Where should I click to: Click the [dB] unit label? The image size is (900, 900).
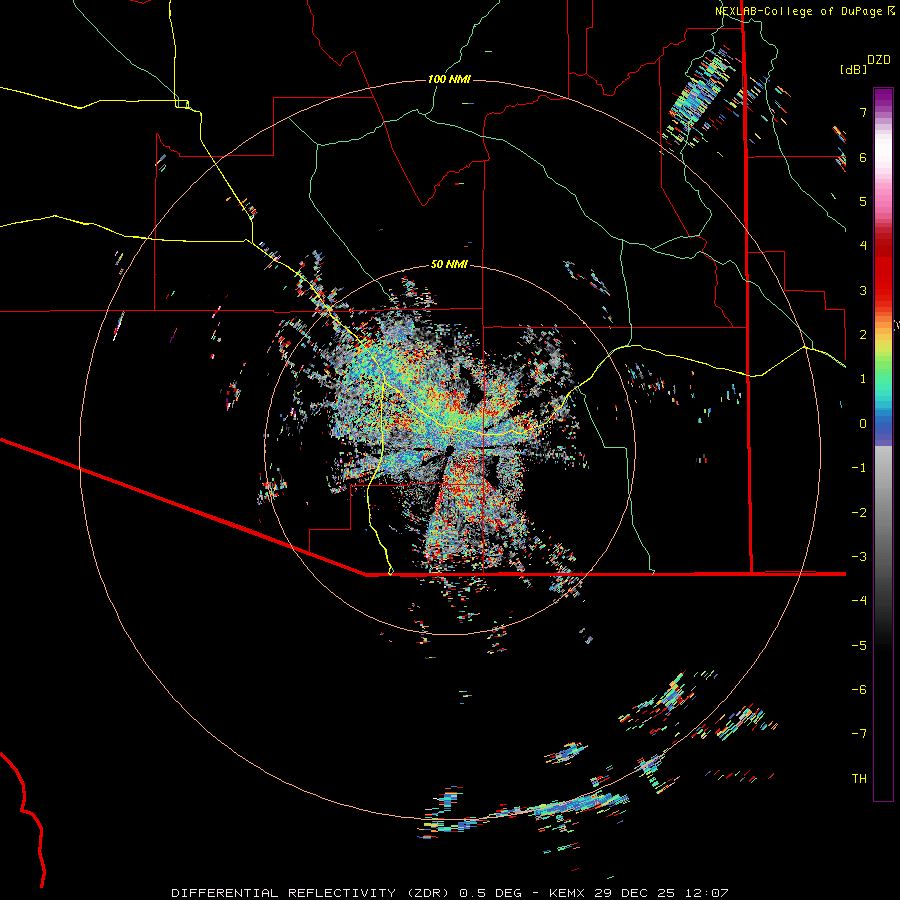click(853, 69)
